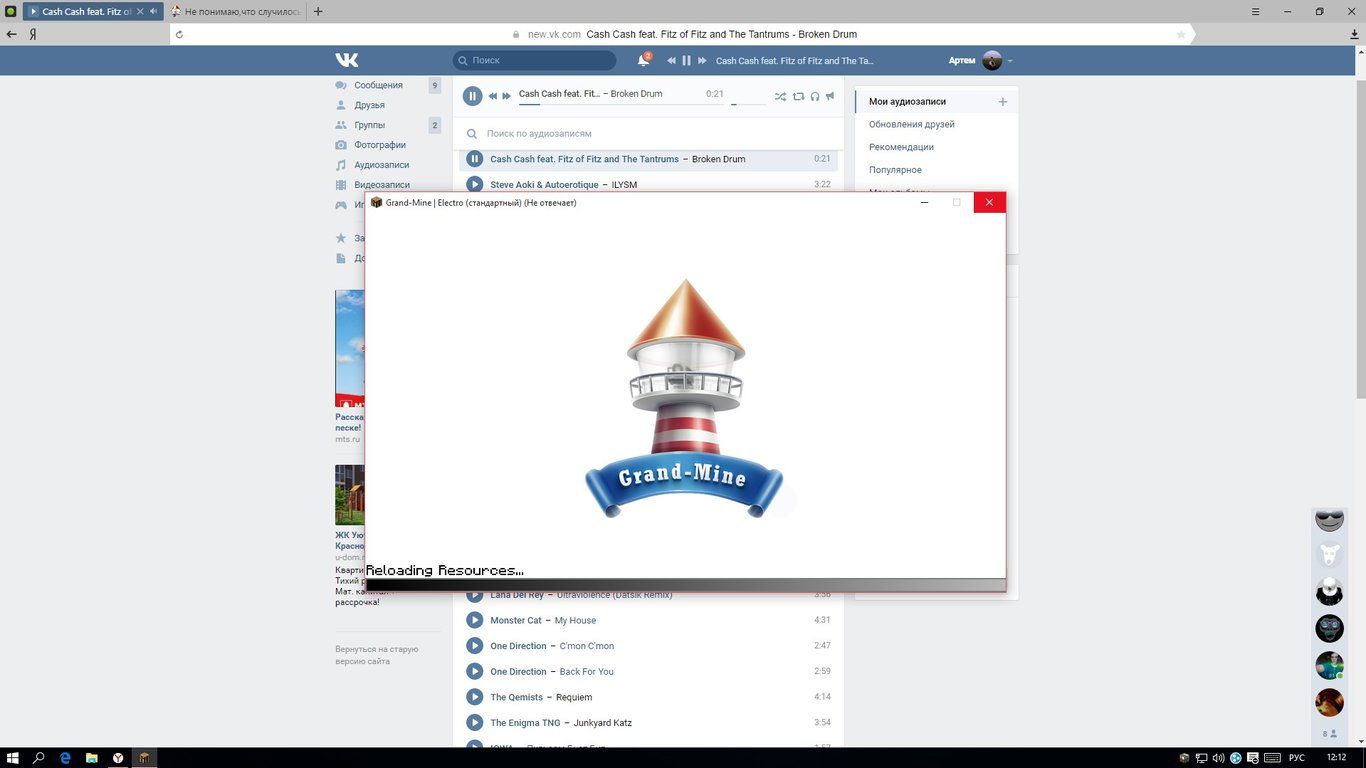Play One Direction – Back For You
The width and height of the screenshot is (1366, 768).
(x=475, y=671)
